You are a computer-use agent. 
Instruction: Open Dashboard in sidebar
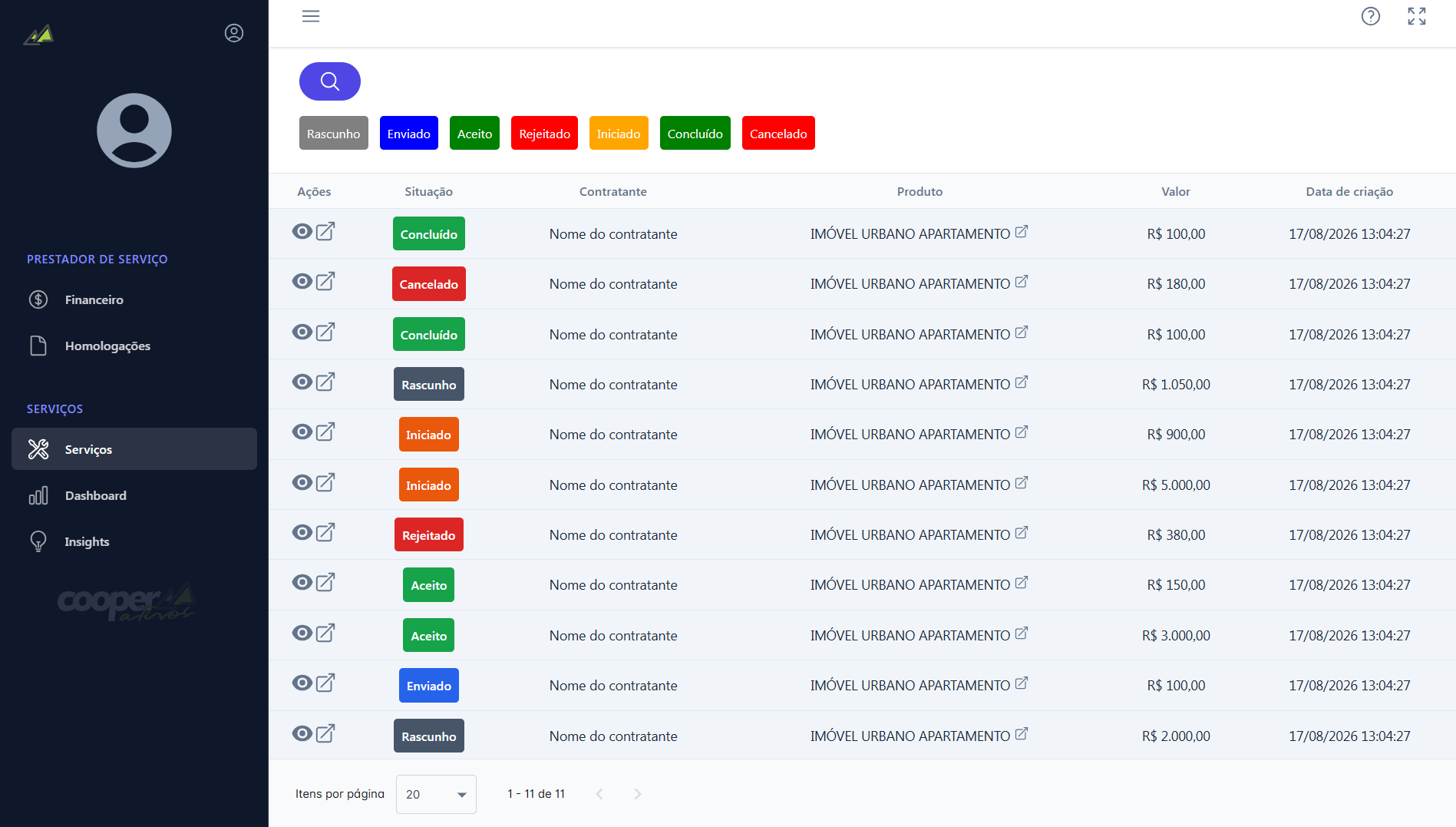(134, 495)
